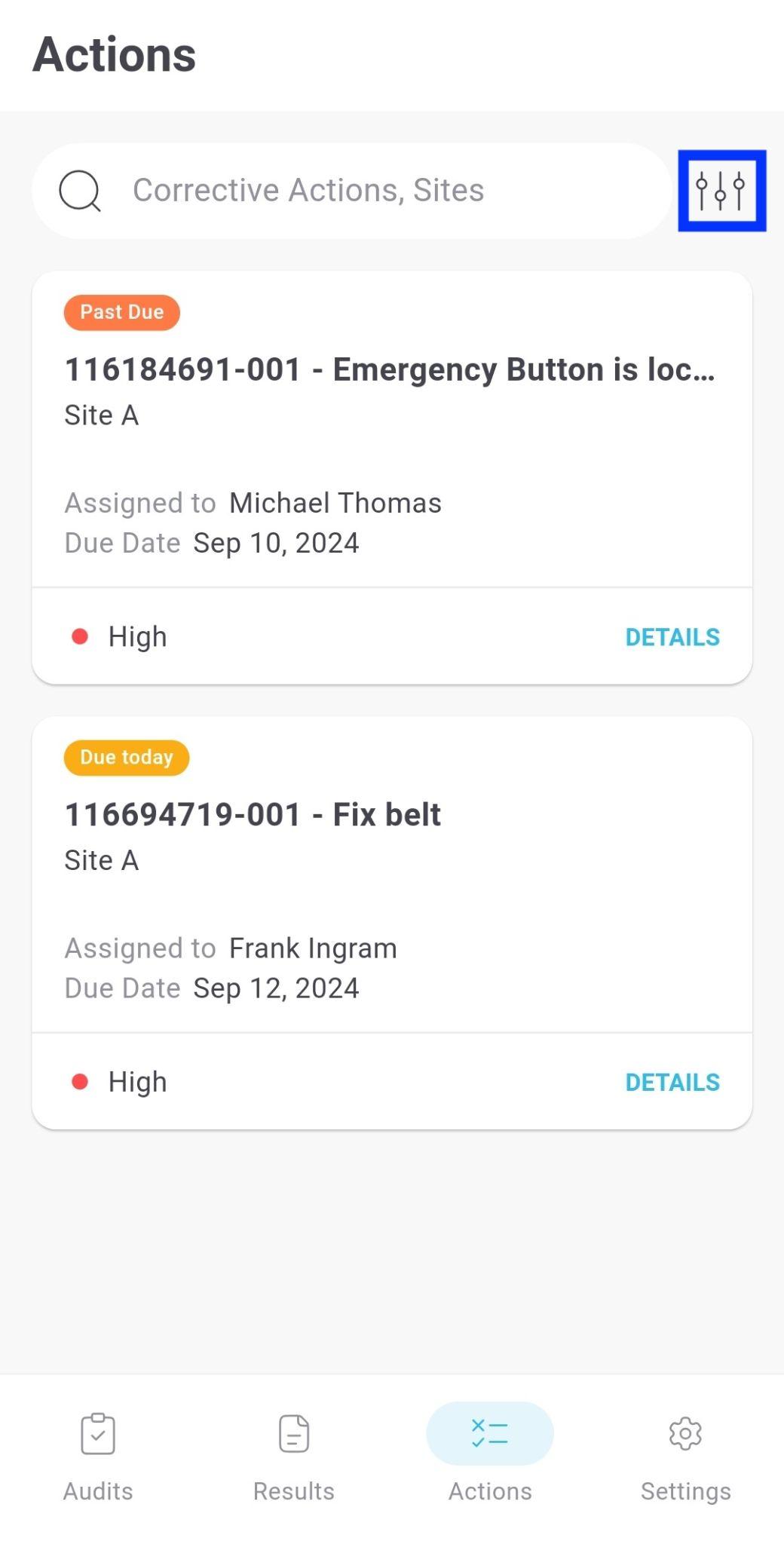Image resolution: width=784 pixels, height=1544 pixels.
Task: Select assignee Frank Ingram text
Action: (x=313, y=948)
